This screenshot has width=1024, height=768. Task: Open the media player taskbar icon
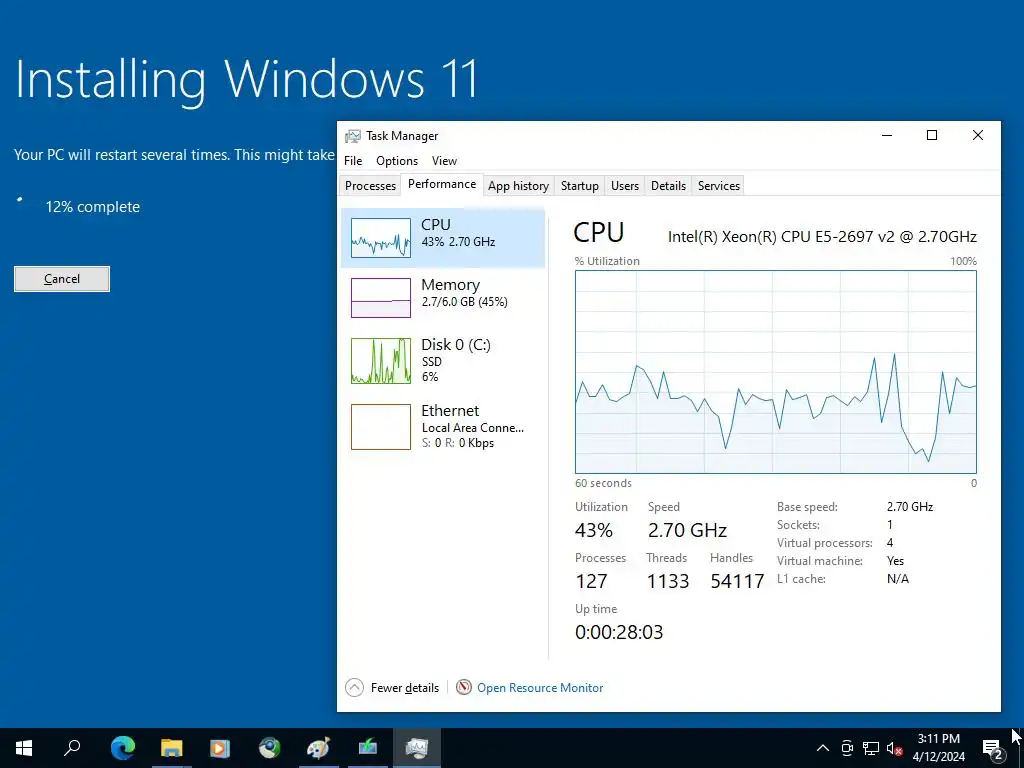pyautogui.click(x=220, y=748)
